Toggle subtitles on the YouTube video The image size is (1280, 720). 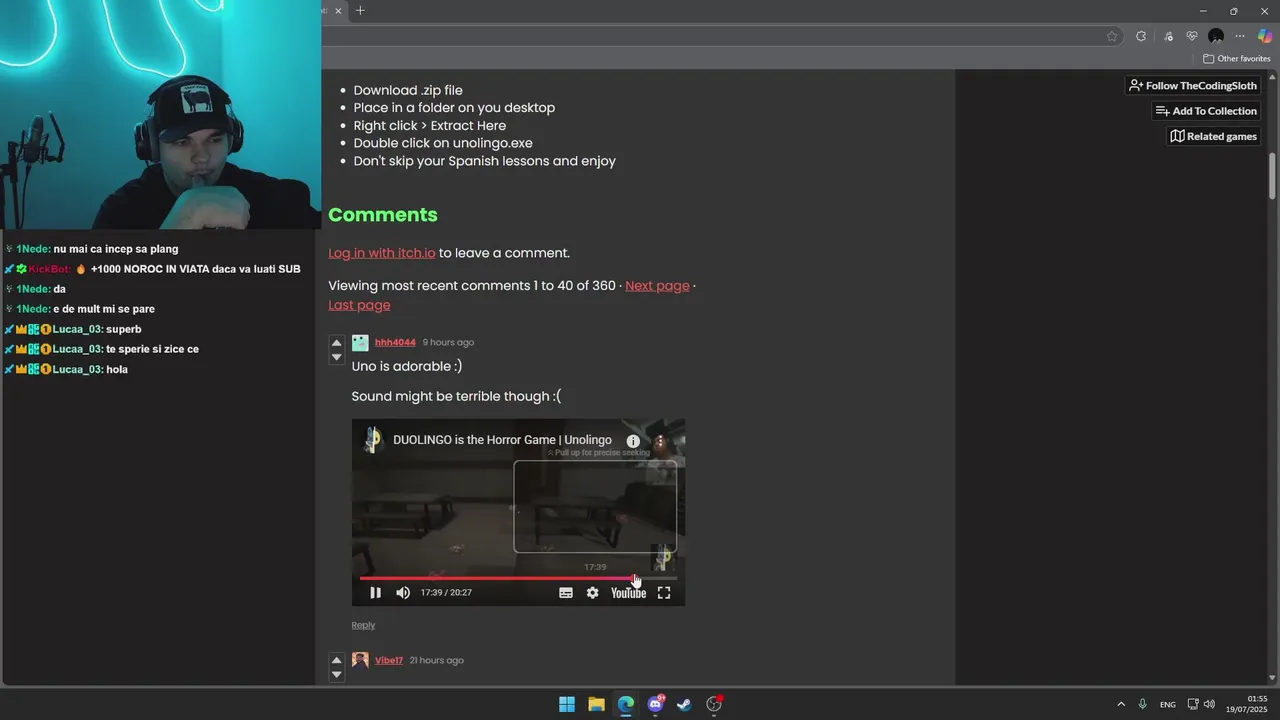[x=566, y=593]
